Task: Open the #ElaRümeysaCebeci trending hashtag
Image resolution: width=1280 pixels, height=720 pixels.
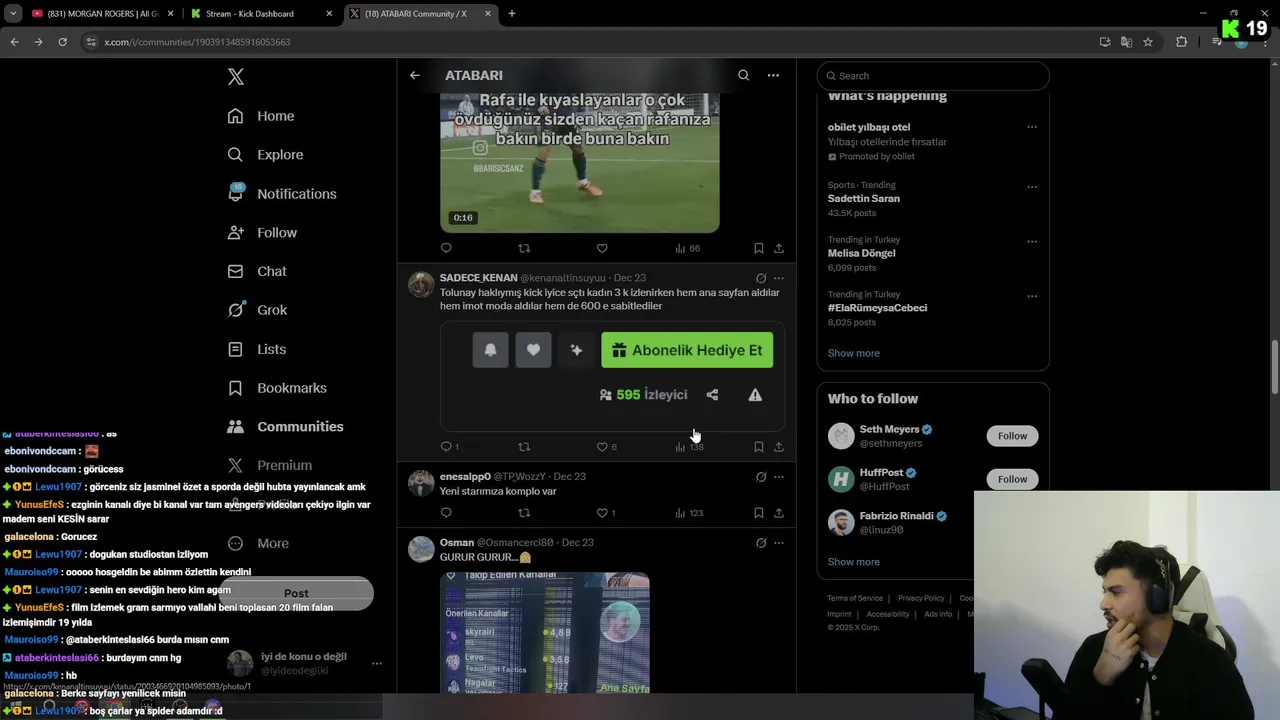Action: click(877, 308)
